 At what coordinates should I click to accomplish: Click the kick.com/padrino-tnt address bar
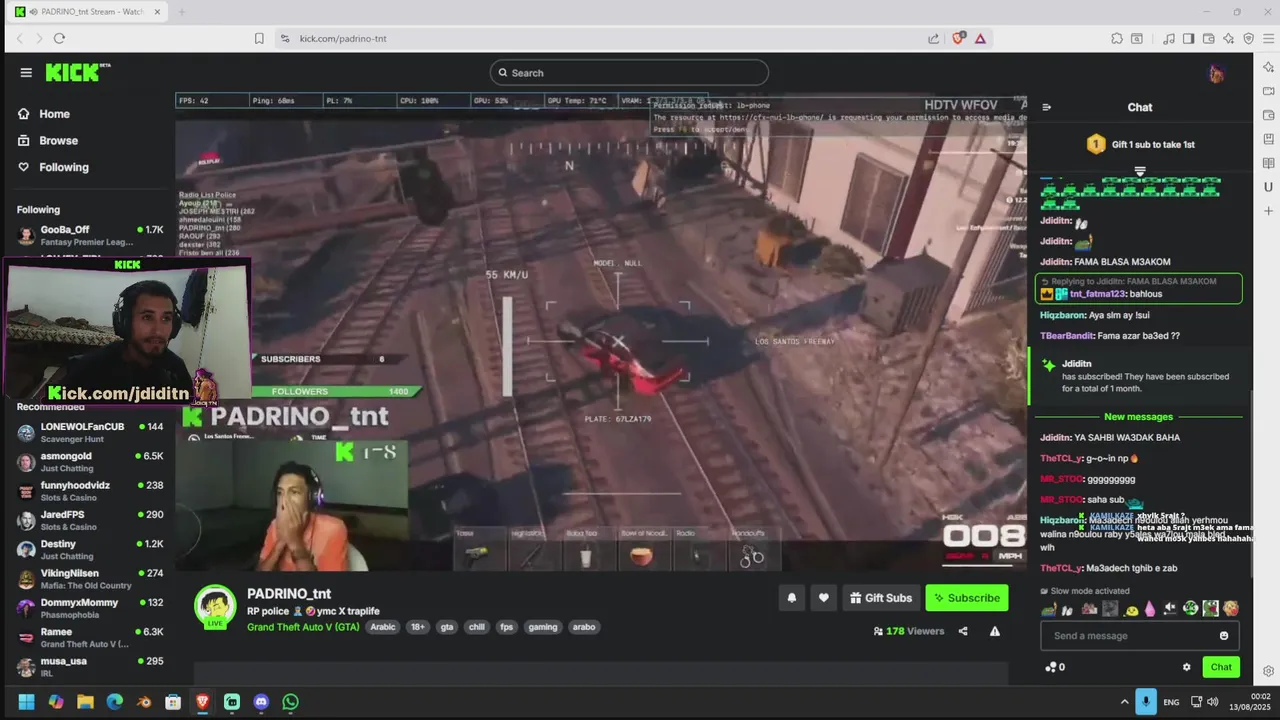point(600,38)
